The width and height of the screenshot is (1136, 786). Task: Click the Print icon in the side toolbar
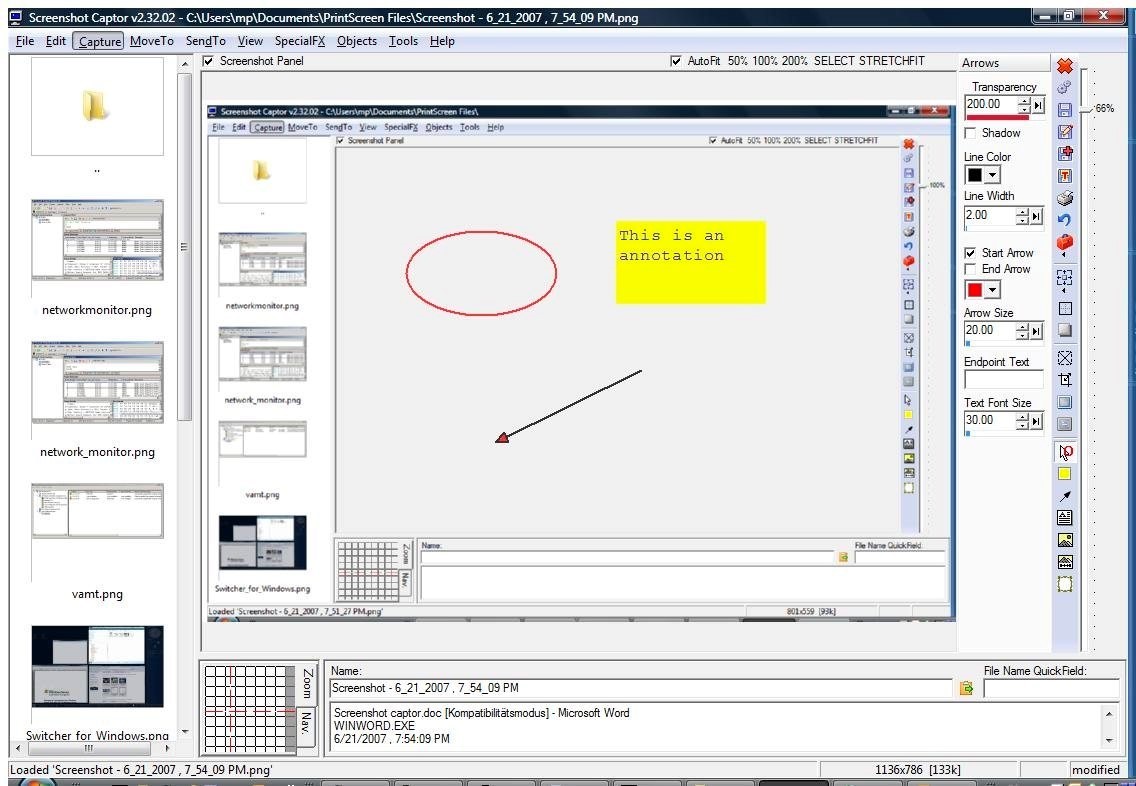click(1064, 195)
